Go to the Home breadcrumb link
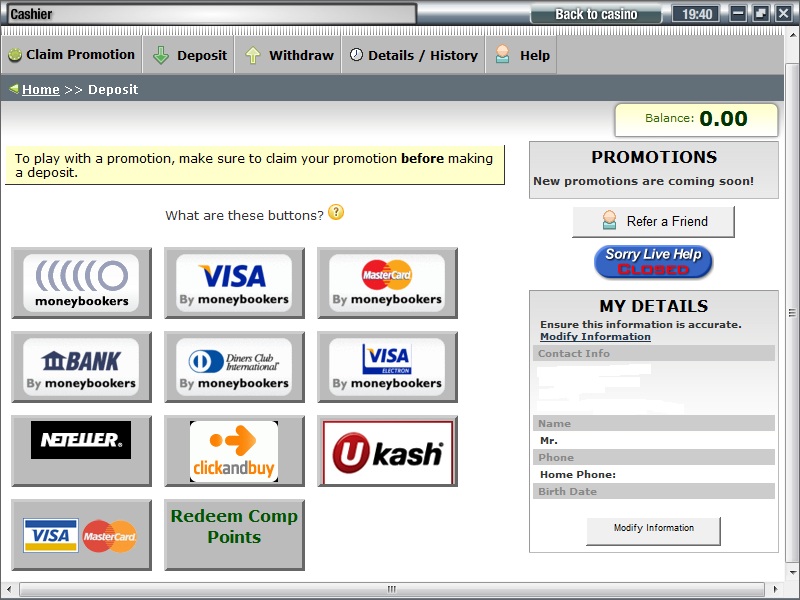This screenshot has height=600, width=800. point(41,89)
